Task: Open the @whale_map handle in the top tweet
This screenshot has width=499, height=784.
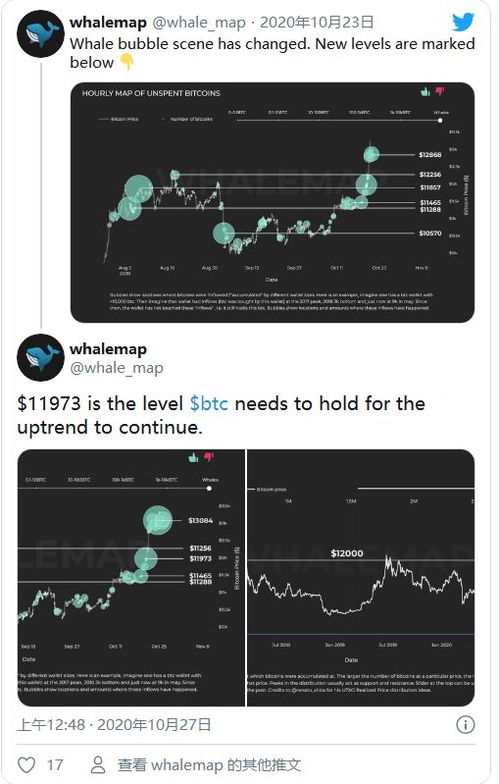Action: pyautogui.click(x=198, y=22)
